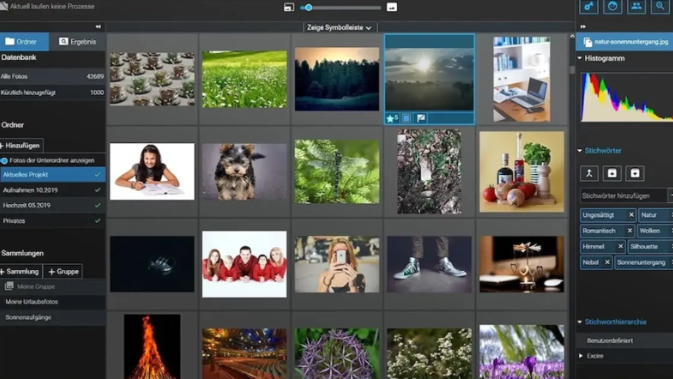Collapse the Stichwörter section
The width and height of the screenshot is (673, 379).
click(x=580, y=151)
